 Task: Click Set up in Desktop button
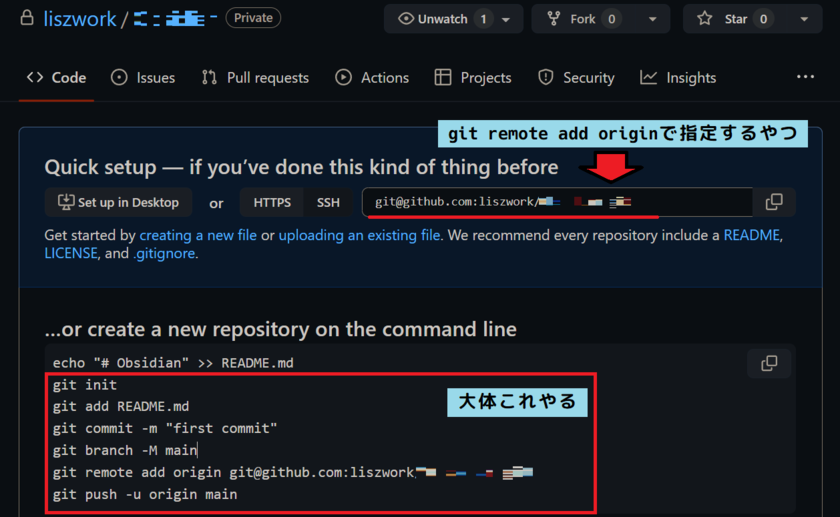118,202
